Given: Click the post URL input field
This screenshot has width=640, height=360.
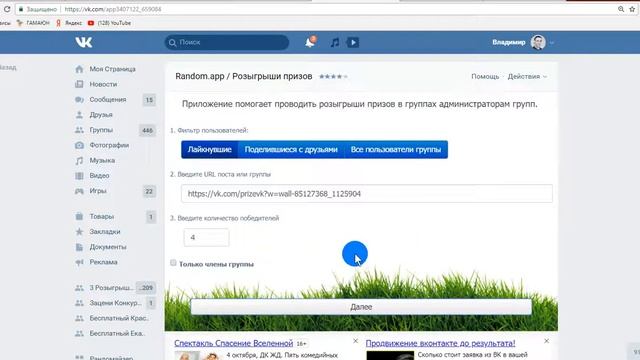Looking at the screenshot, I should click(367, 193).
